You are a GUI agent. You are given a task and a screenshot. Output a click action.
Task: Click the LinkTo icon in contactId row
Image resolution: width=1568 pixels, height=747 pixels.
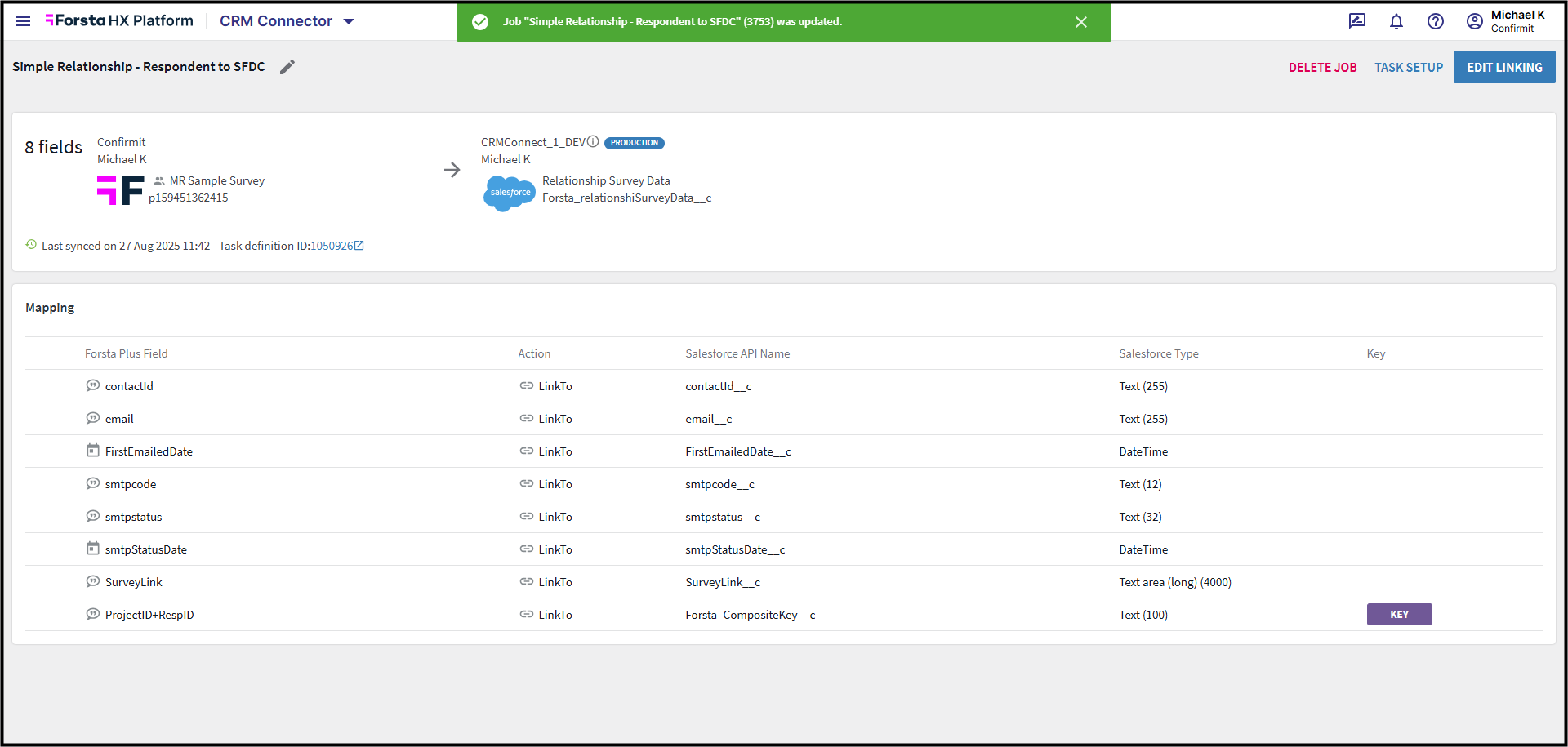(x=527, y=385)
